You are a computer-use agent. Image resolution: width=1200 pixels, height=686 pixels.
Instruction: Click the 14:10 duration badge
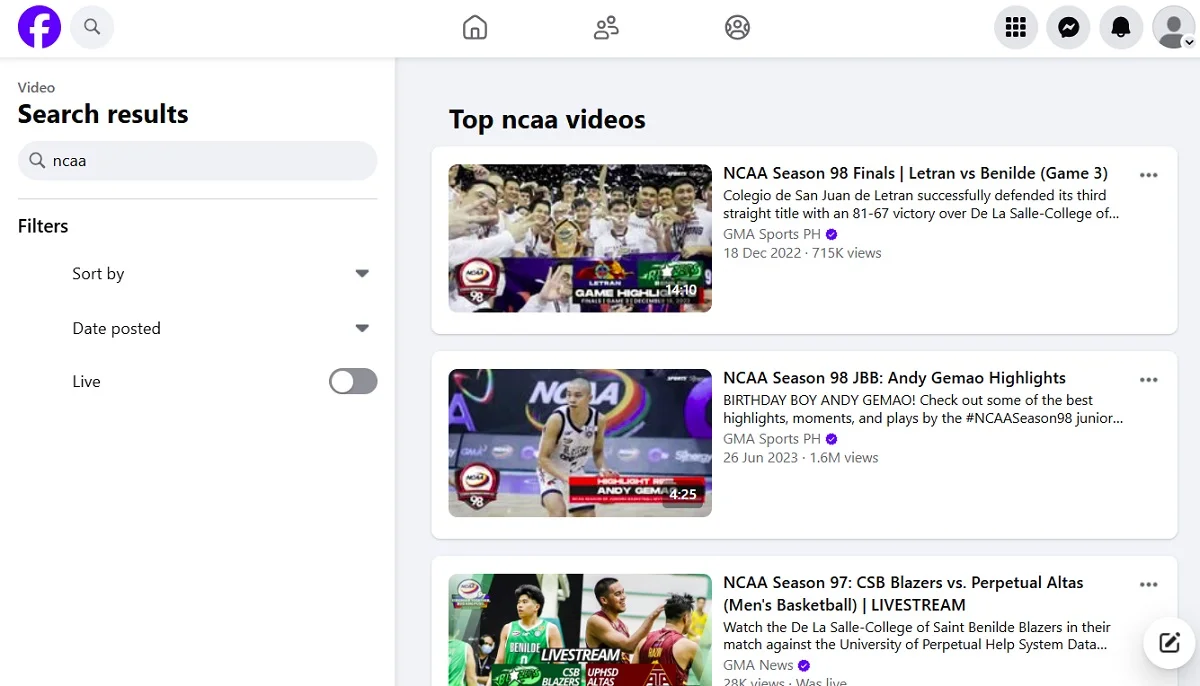681,290
